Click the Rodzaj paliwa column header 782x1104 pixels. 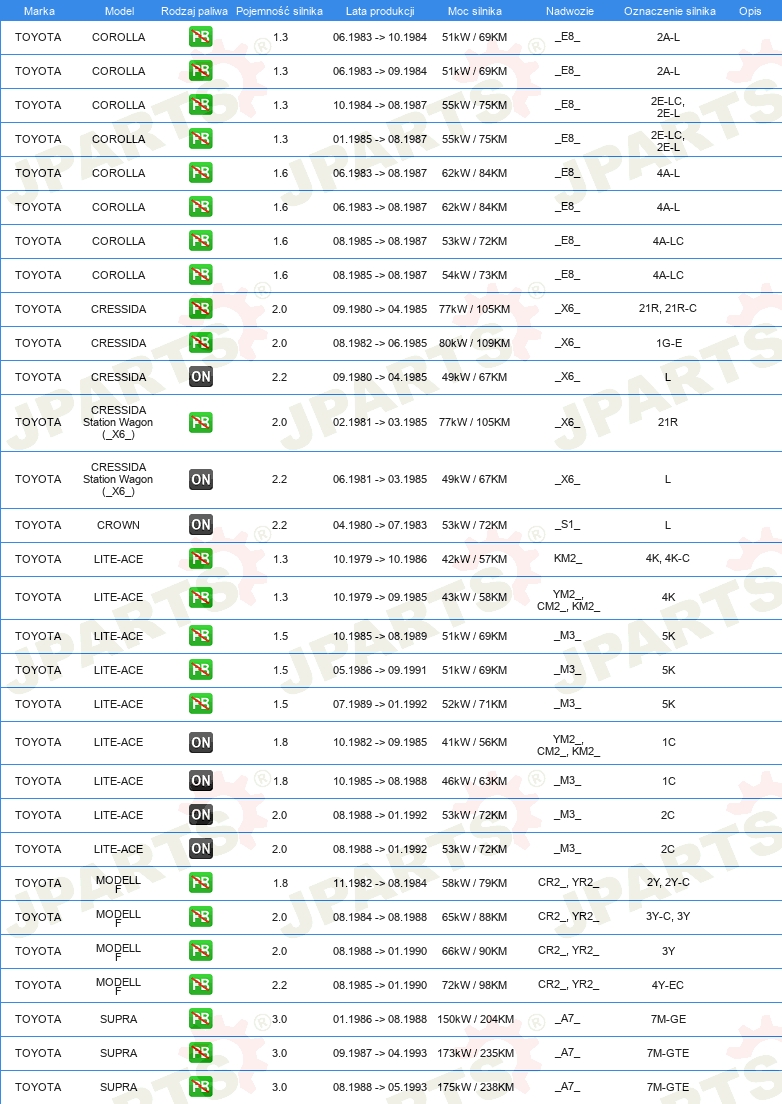pos(194,11)
